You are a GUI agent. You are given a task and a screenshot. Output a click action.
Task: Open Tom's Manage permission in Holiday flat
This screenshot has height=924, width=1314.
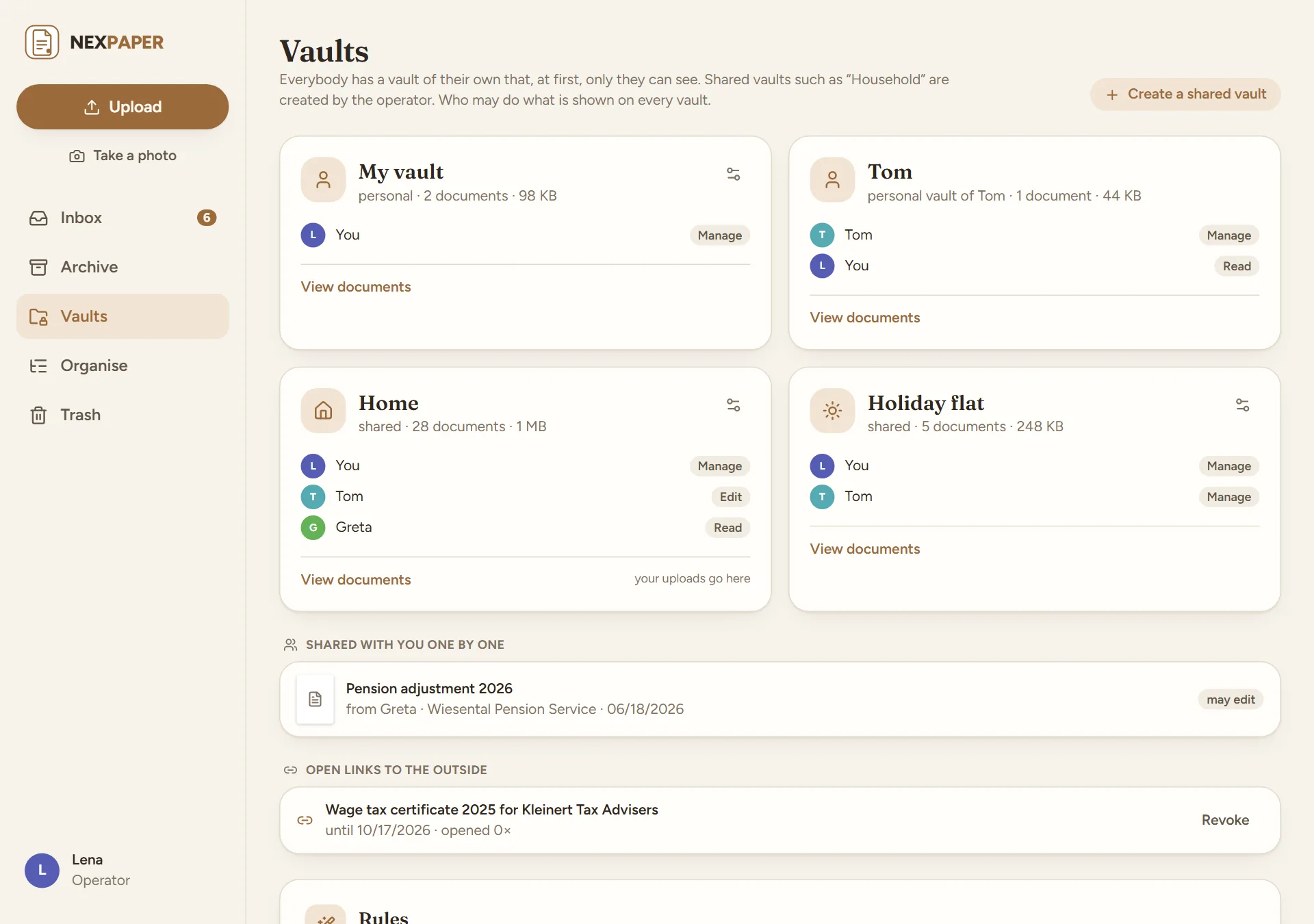(x=1228, y=497)
